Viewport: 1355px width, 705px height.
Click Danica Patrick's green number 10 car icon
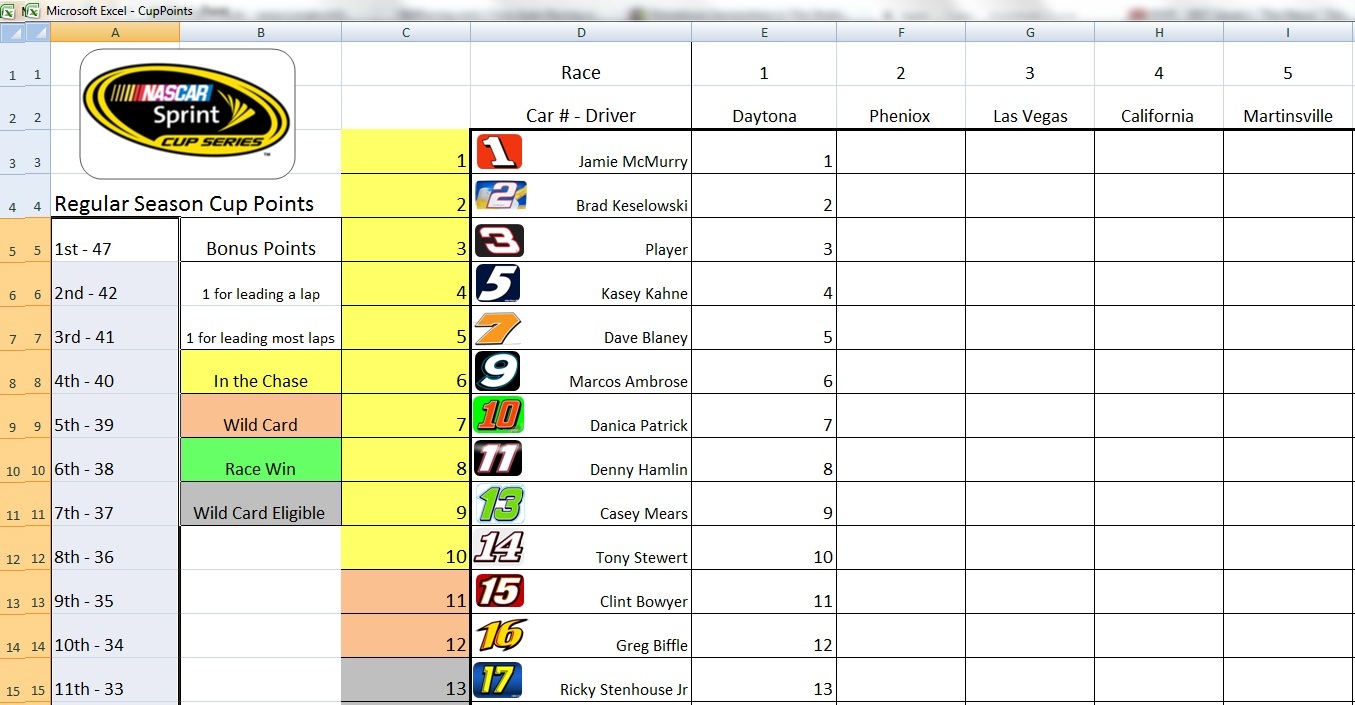click(x=500, y=415)
